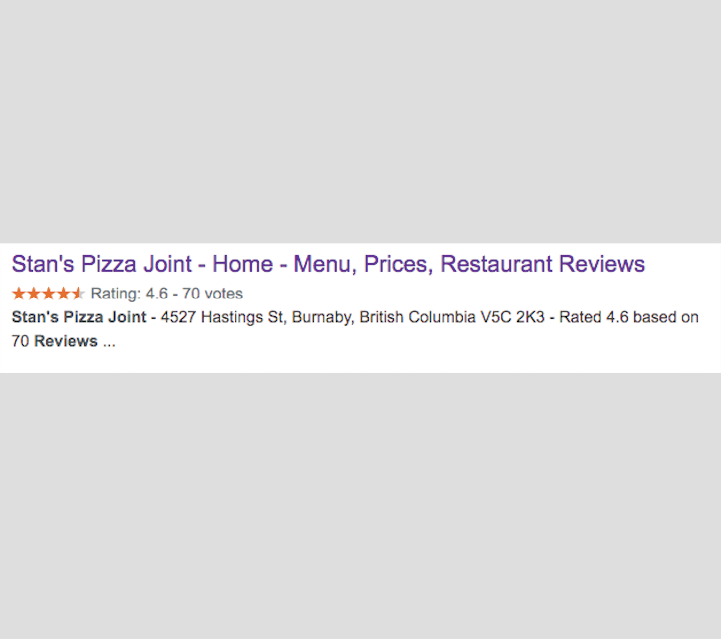Click the trailing ellipsis after Reviews
721x639 pixels.
tap(109, 343)
